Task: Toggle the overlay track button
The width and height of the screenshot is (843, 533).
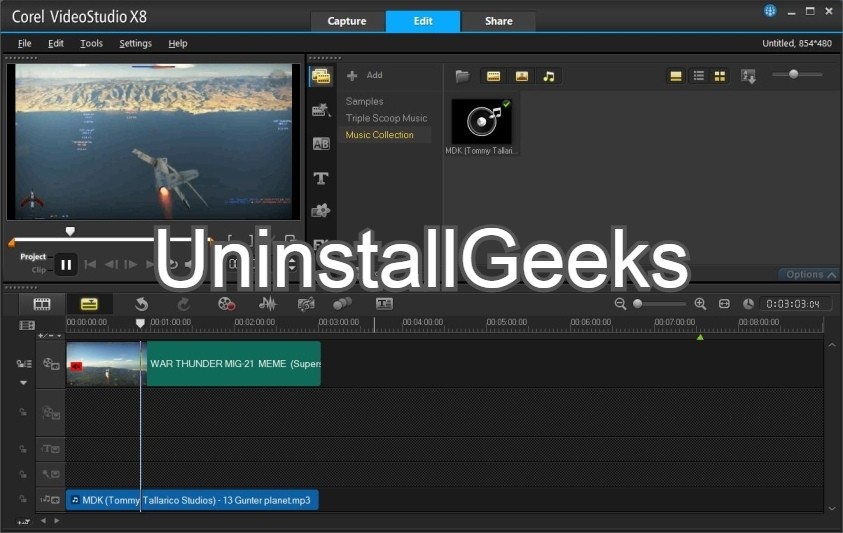Action: [x=51, y=413]
